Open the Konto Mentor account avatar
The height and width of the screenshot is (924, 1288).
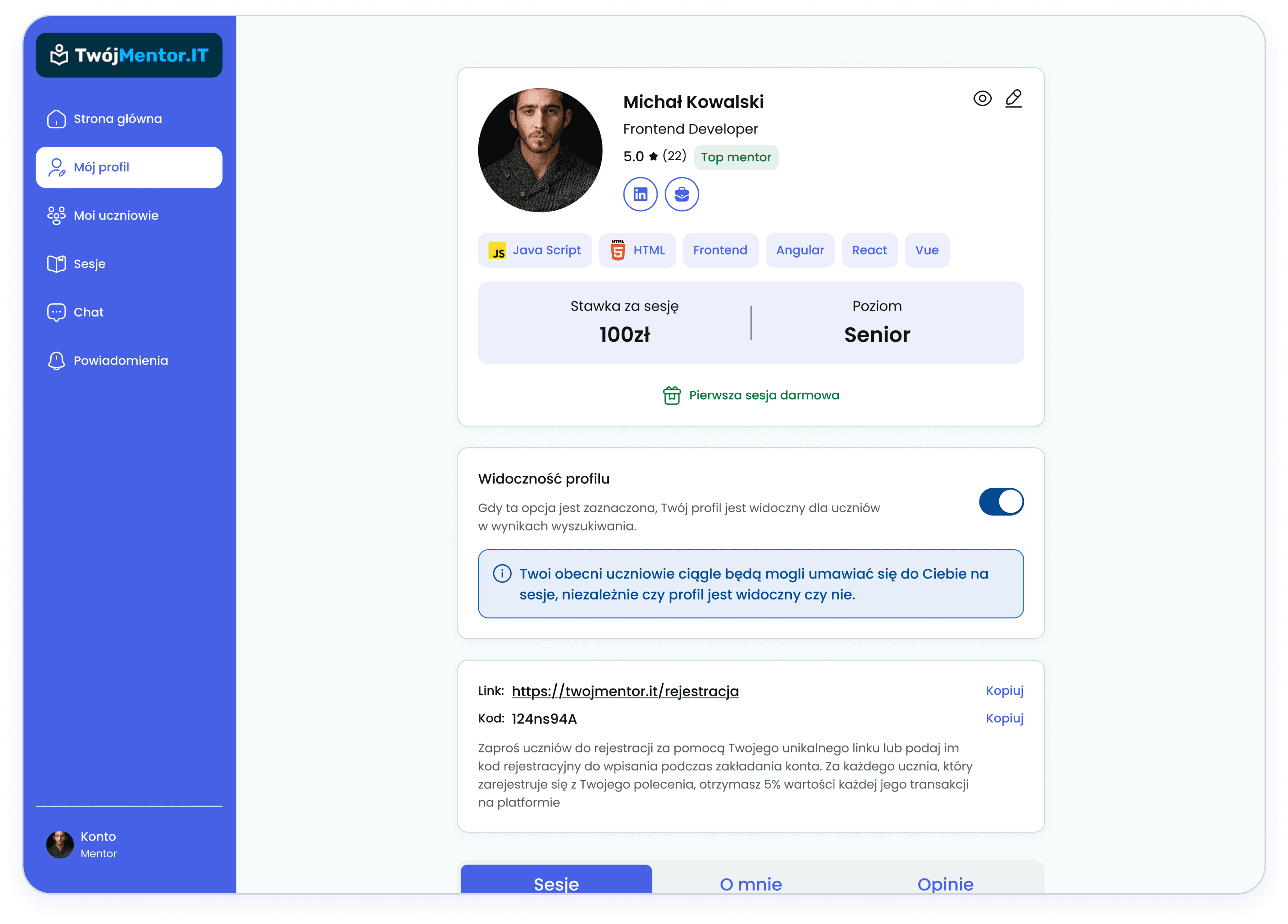tap(60, 844)
